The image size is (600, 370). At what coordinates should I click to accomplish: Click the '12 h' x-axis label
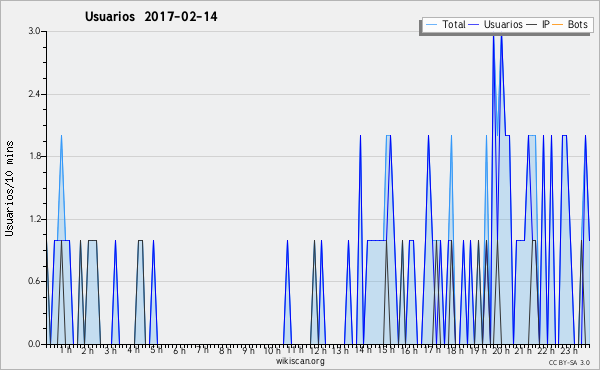click(318, 350)
